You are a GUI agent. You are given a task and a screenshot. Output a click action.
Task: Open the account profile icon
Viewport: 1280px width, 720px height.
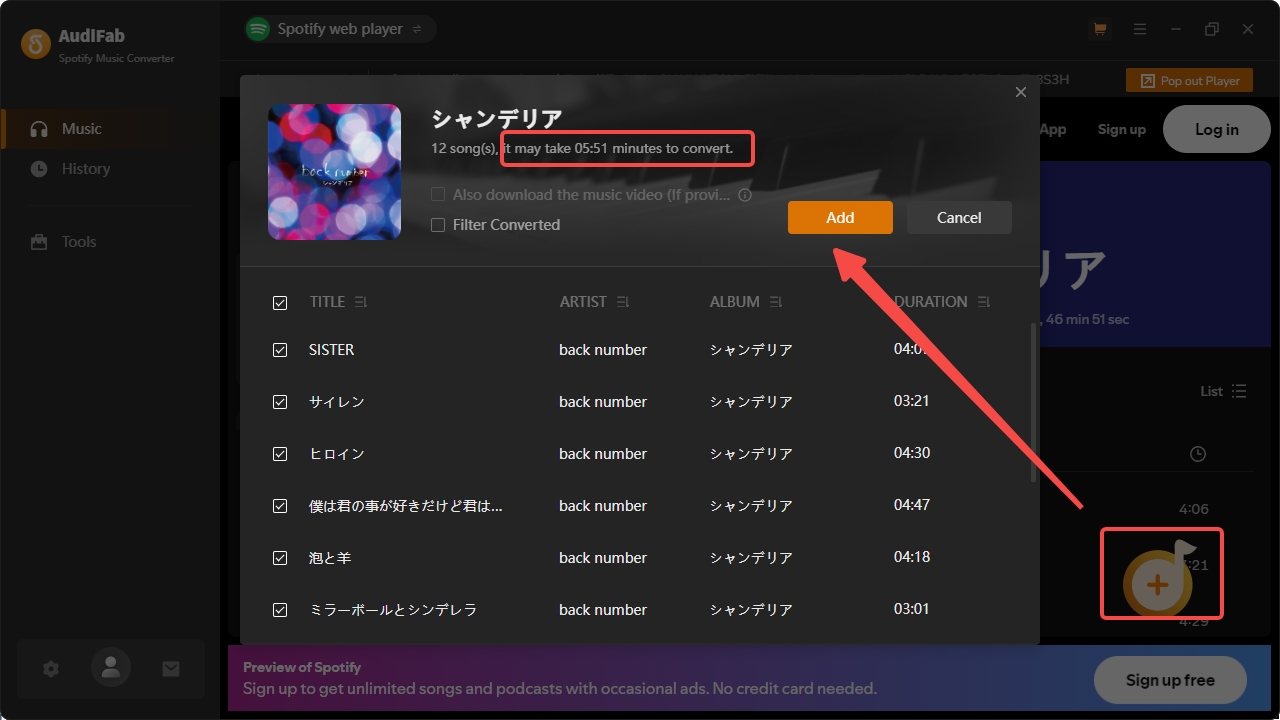(x=110, y=668)
